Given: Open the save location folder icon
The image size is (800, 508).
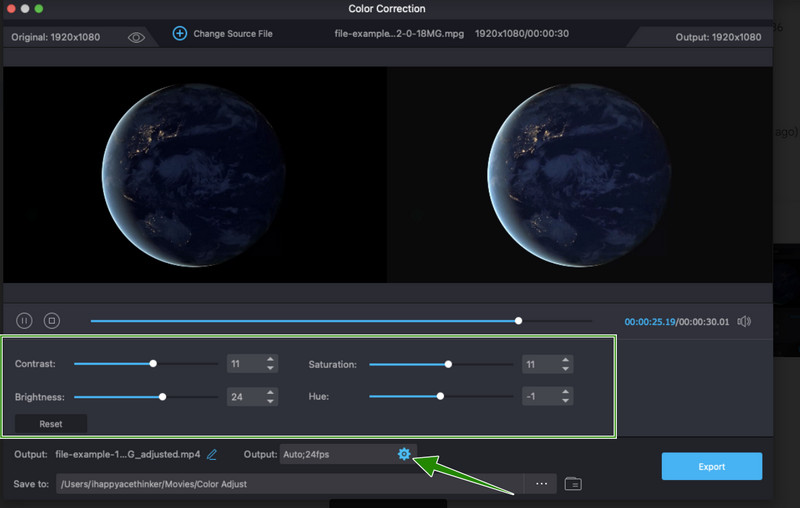Looking at the screenshot, I should coord(572,484).
